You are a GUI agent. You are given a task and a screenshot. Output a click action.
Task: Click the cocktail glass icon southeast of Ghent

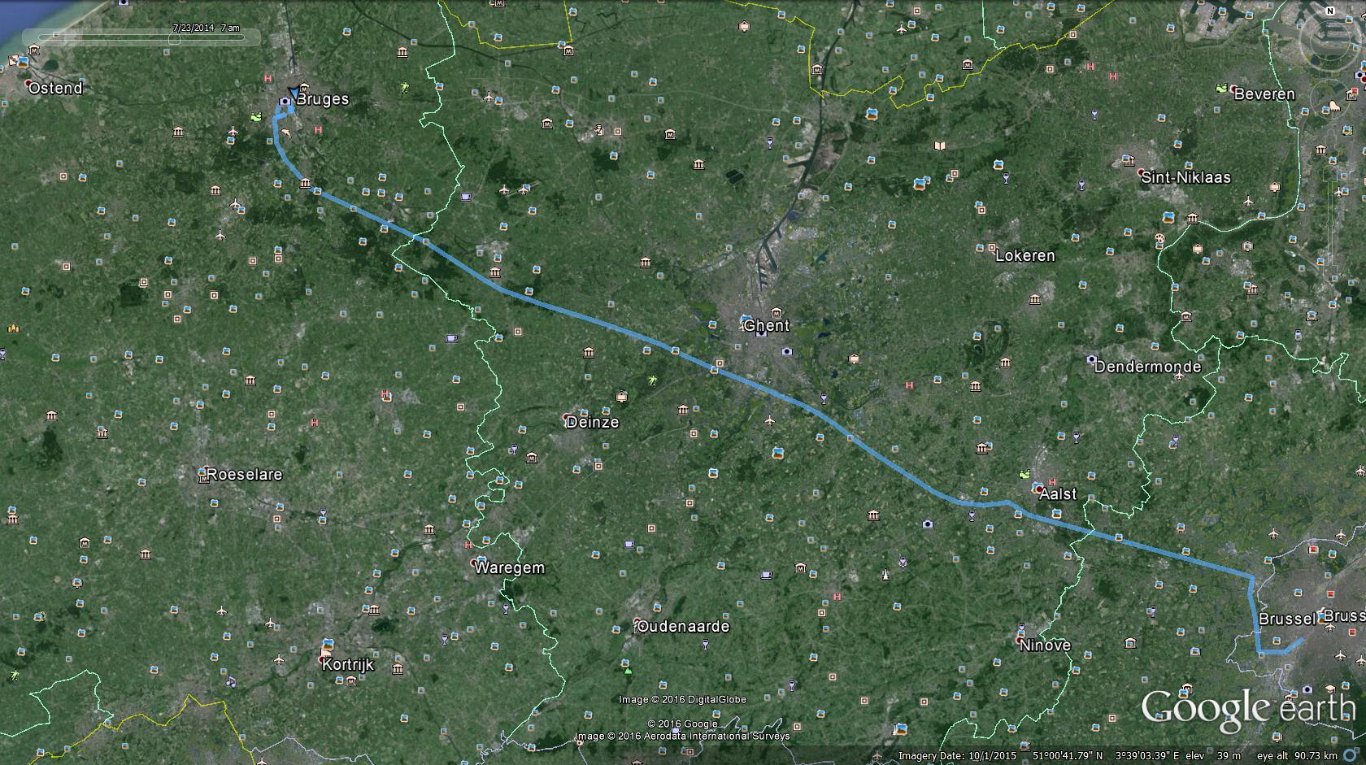(x=822, y=399)
